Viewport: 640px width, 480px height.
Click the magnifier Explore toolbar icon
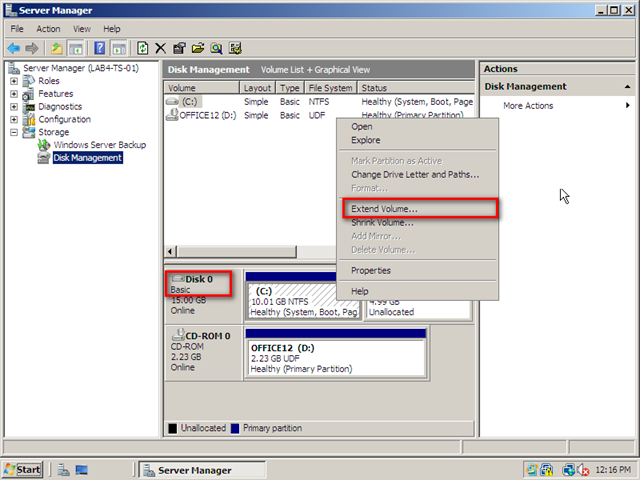216,49
